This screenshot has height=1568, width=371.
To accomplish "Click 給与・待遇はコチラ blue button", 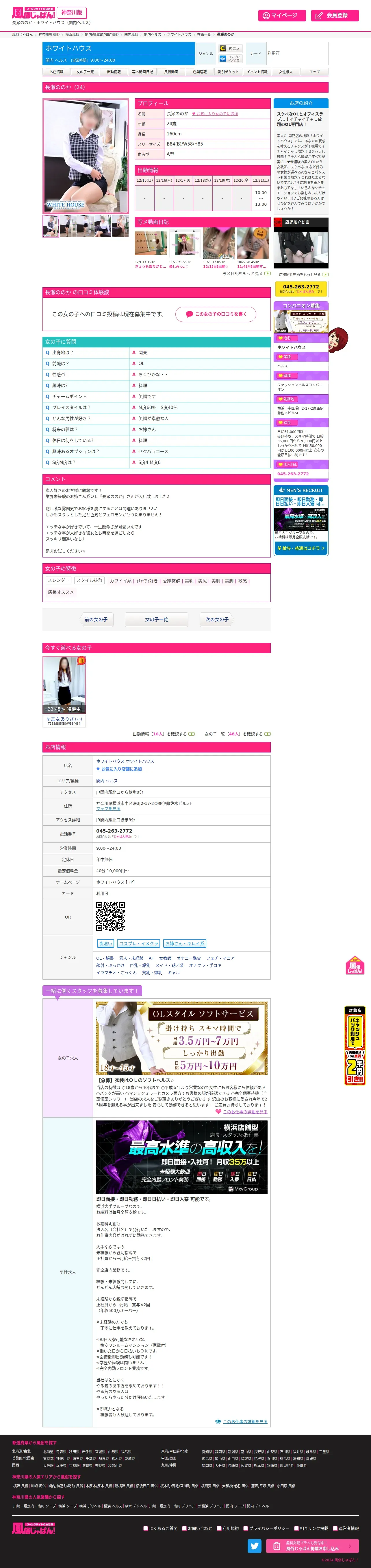I will coord(300,548).
